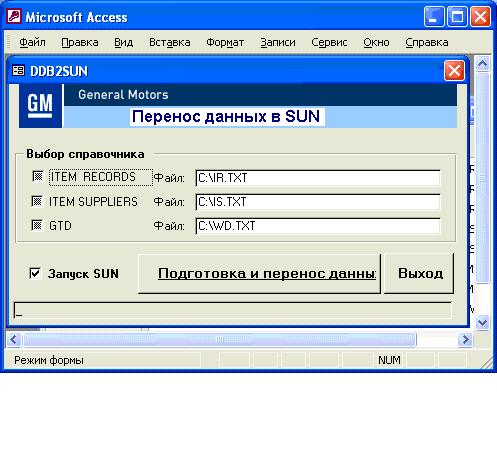Open the Сервис menu
Image resolution: width=497 pixels, height=466 pixels.
(x=329, y=42)
